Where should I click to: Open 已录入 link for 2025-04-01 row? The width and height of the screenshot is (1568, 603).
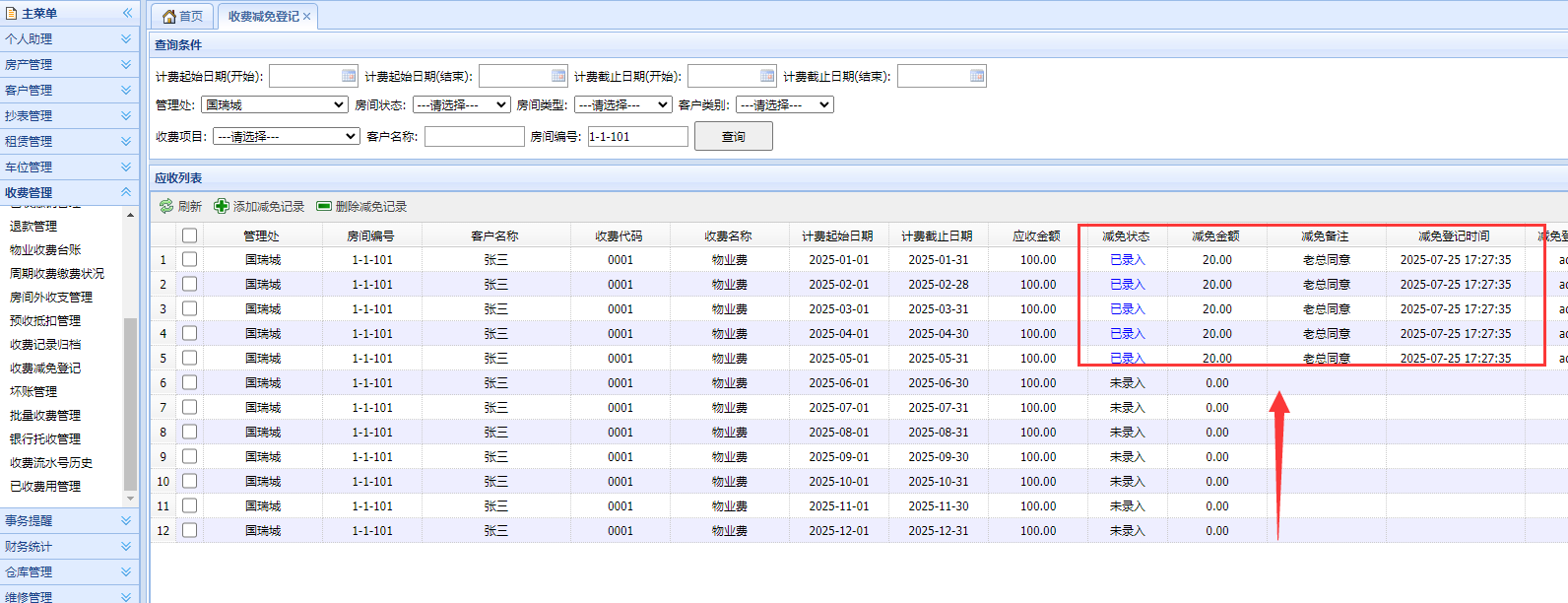point(1128,334)
